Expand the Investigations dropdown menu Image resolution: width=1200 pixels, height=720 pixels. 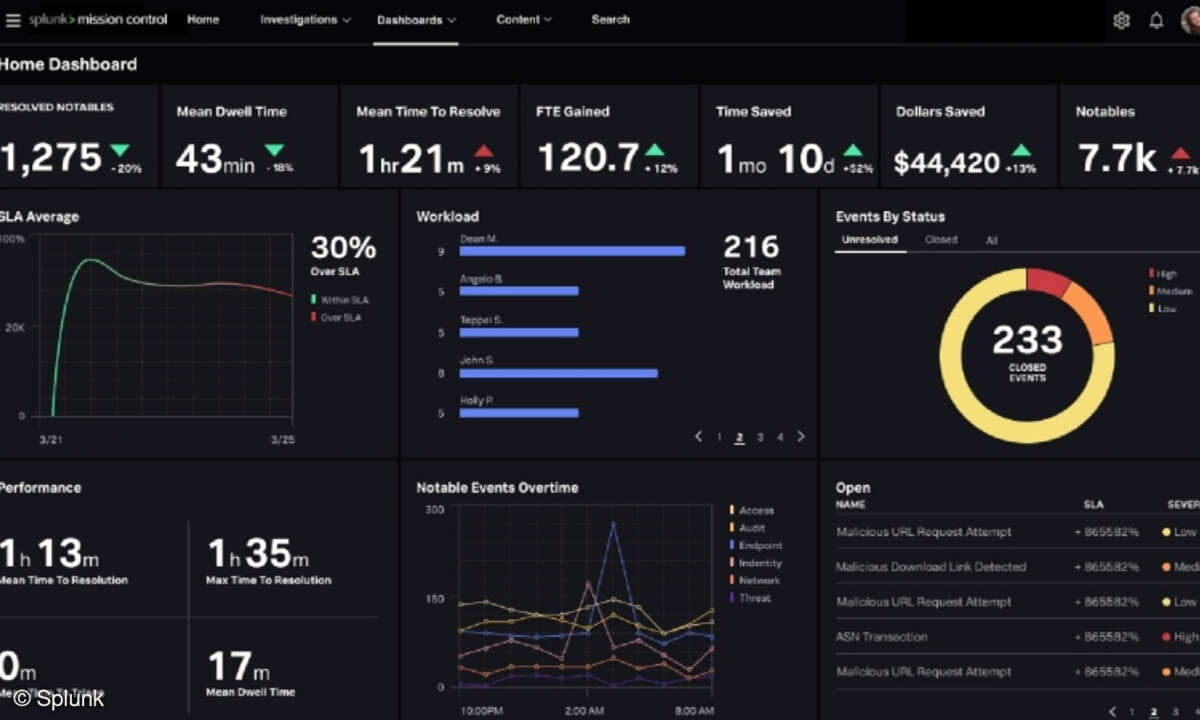click(305, 19)
